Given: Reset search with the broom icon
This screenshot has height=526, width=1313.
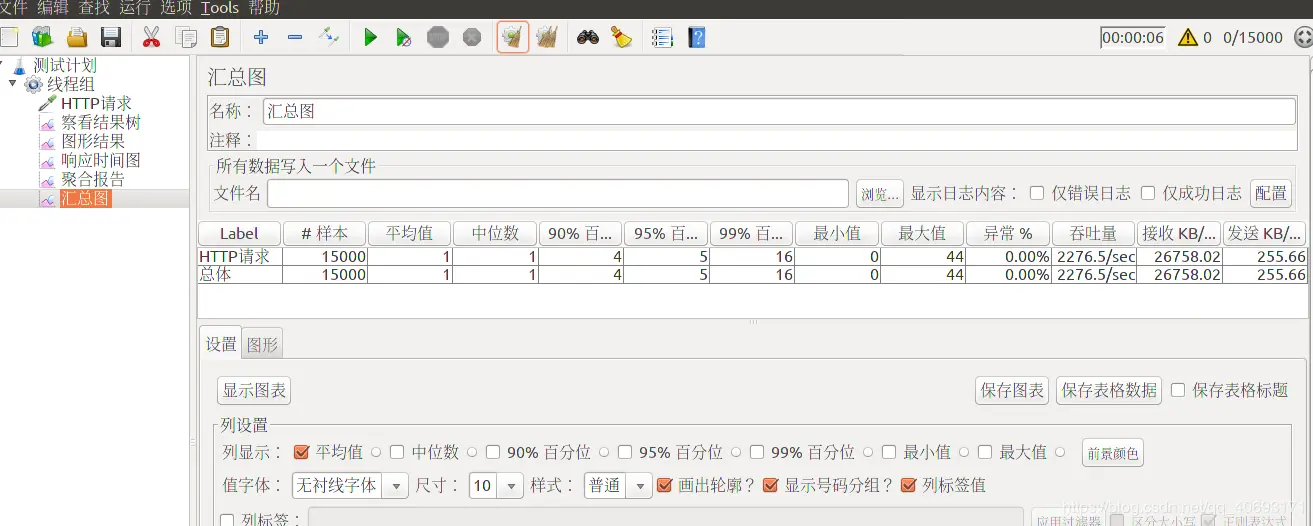Looking at the screenshot, I should (x=621, y=38).
